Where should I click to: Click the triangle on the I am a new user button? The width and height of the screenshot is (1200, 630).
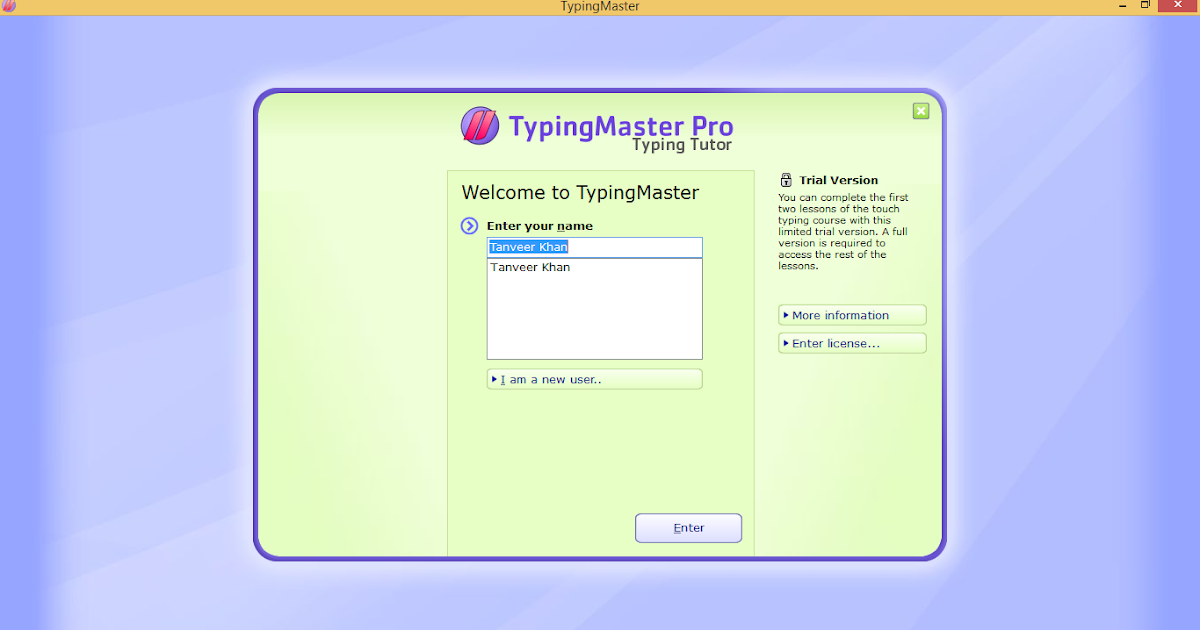coord(494,378)
